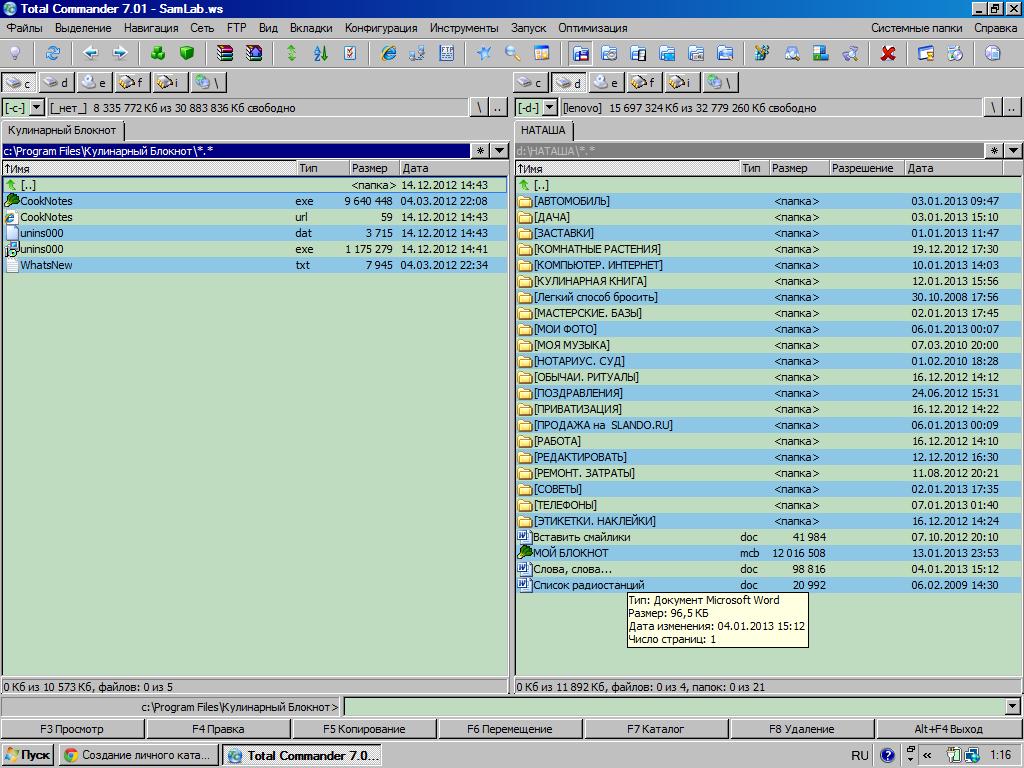Select the Кулинарный Блокнот tab
Viewport: 1024px width, 768px height.
(62, 130)
